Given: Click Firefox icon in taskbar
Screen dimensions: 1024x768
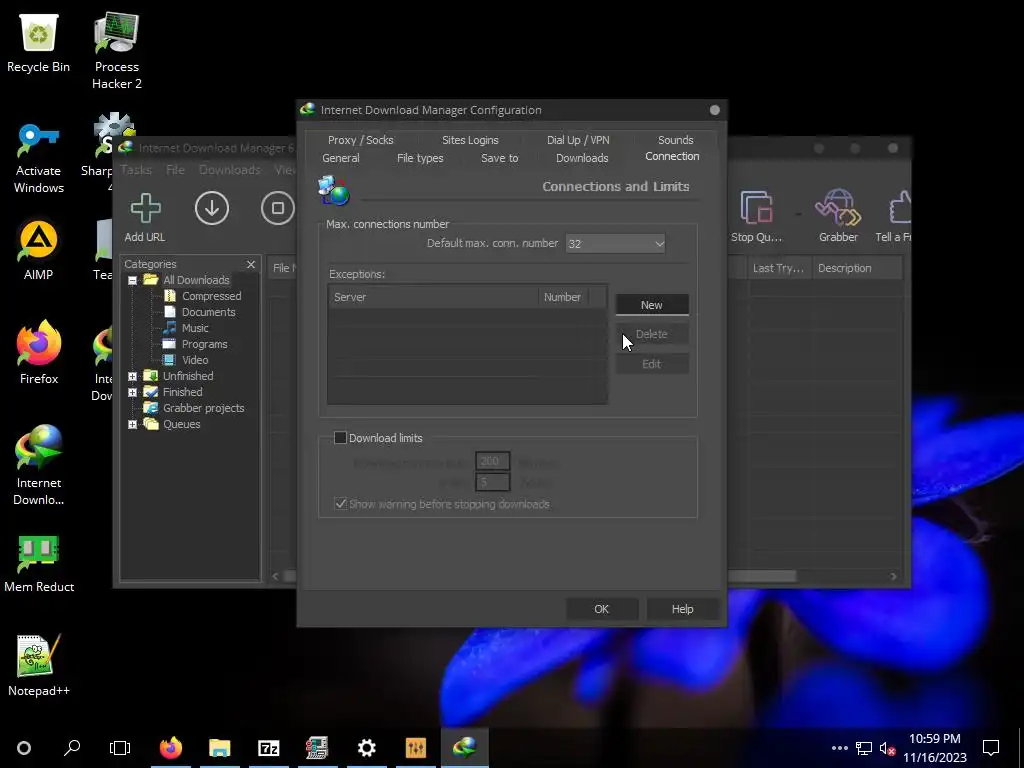Looking at the screenshot, I should [x=171, y=748].
